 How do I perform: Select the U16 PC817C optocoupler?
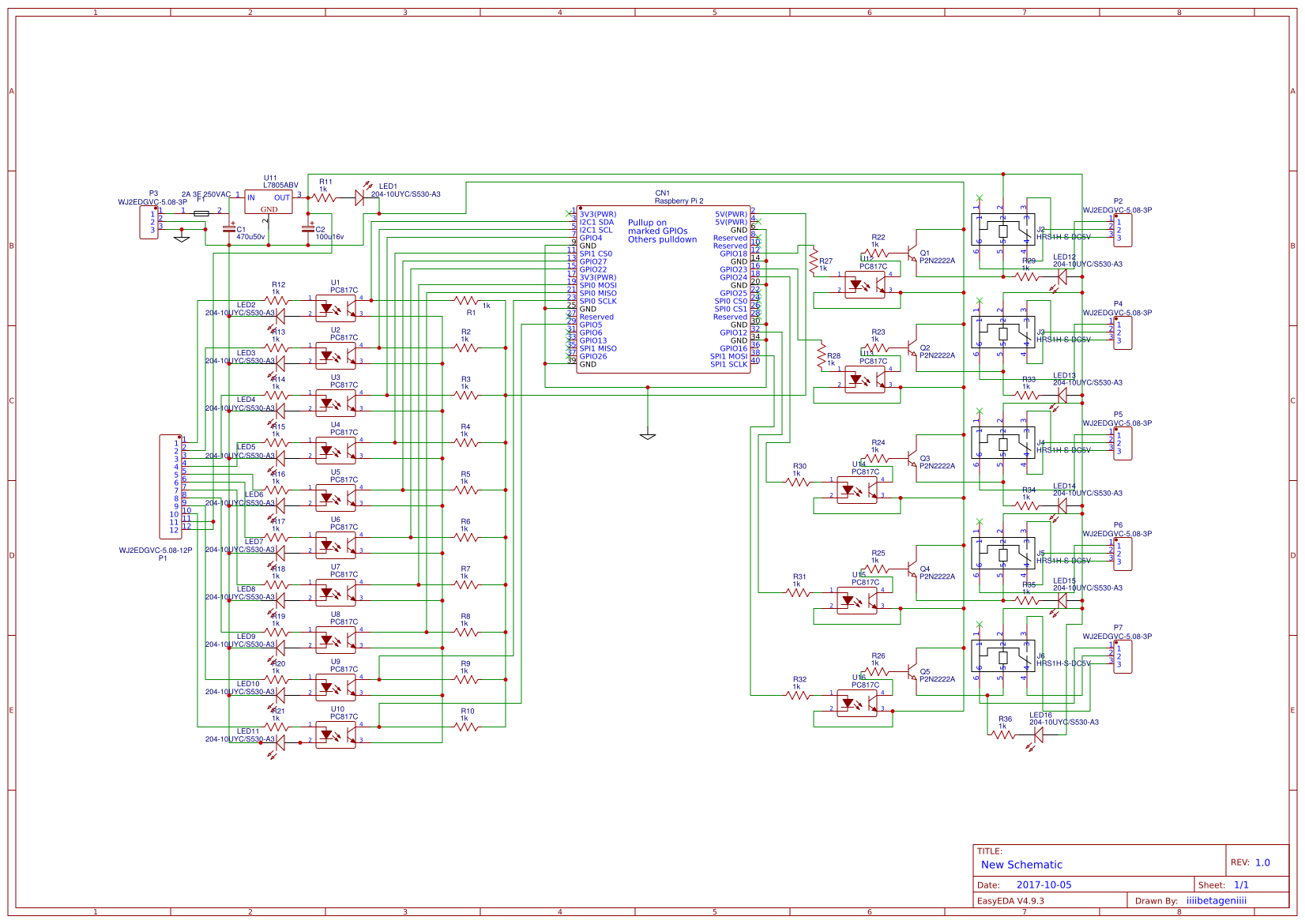[x=857, y=703]
